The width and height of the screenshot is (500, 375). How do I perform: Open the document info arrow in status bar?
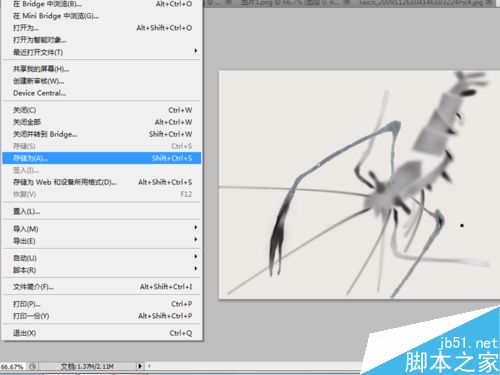pos(140,366)
